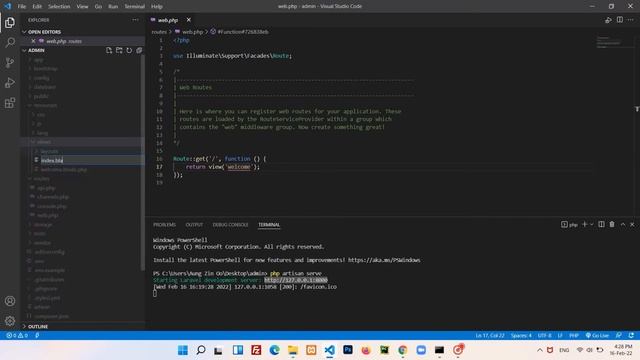Click the Ln 17, Col 22 status item
Image resolution: width=640 pixels, height=360 pixels.
click(x=490, y=335)
